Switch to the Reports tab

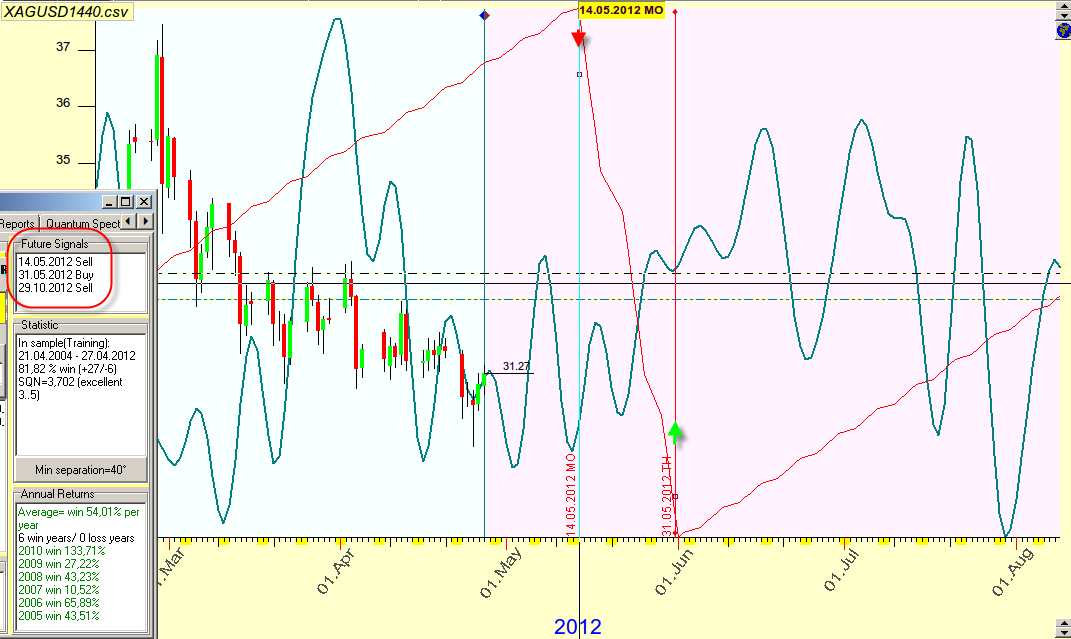[17, 223]
